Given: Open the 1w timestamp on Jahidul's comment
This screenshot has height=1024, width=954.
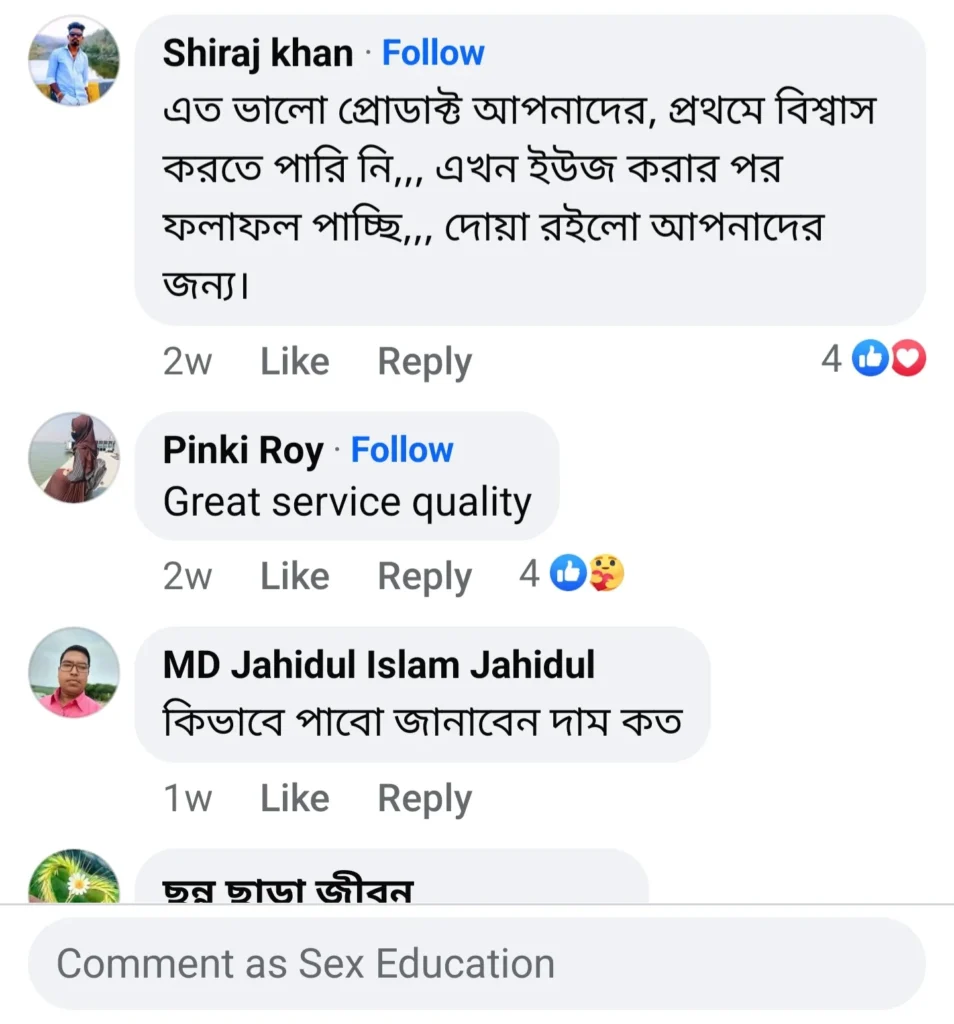Looking at the screenshot, I should pyautogui.click(x=187, y=798).
